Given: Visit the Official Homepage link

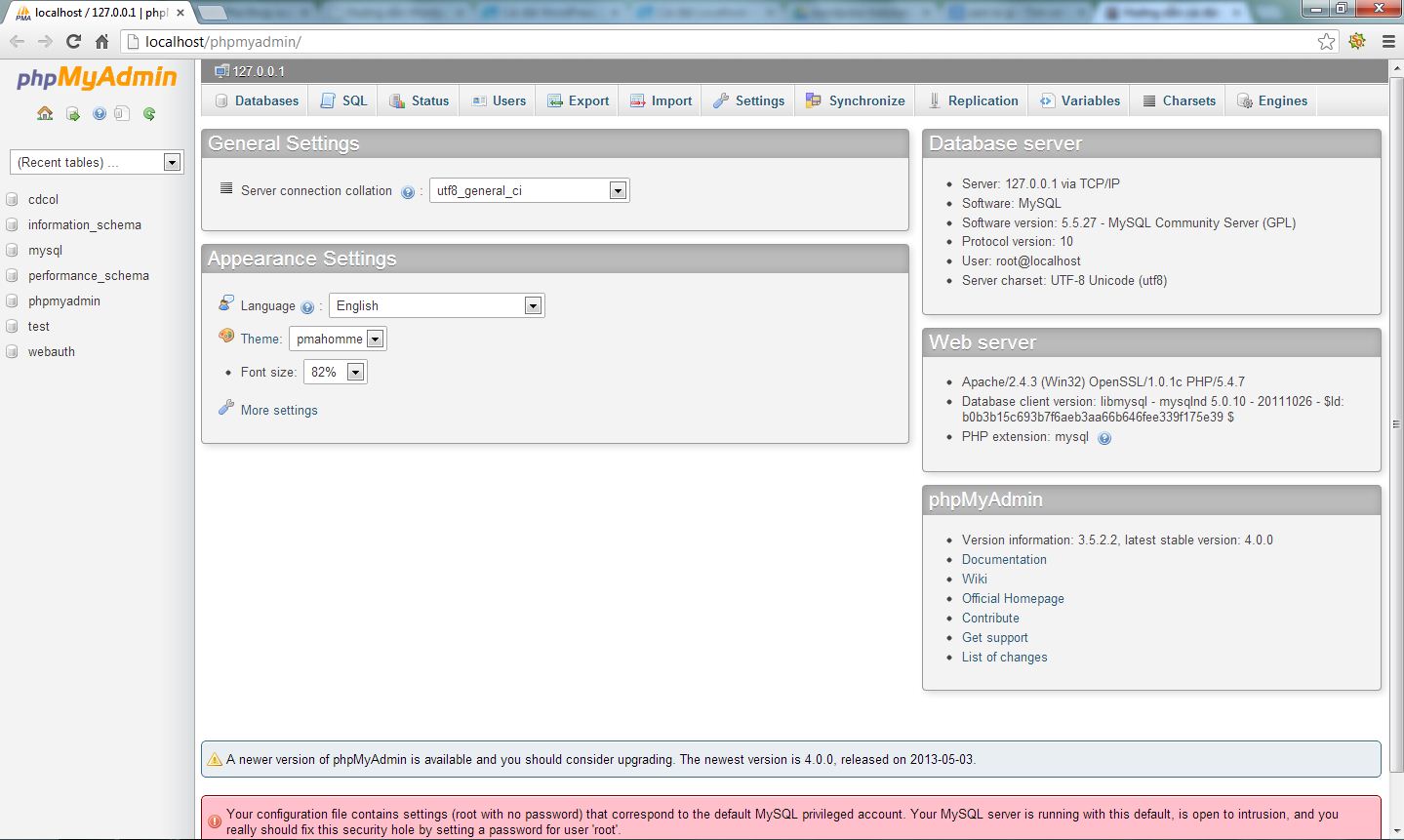Looking at the screenshot, I should pyautogui.click(x=1013, y=598).
